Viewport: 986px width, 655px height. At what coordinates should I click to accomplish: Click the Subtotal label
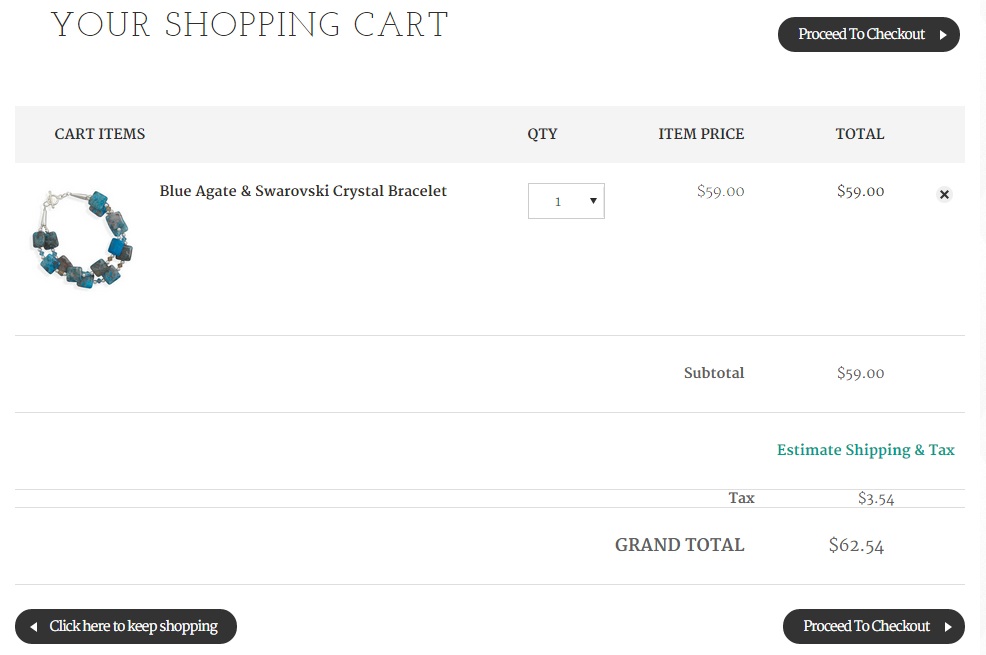714,373
